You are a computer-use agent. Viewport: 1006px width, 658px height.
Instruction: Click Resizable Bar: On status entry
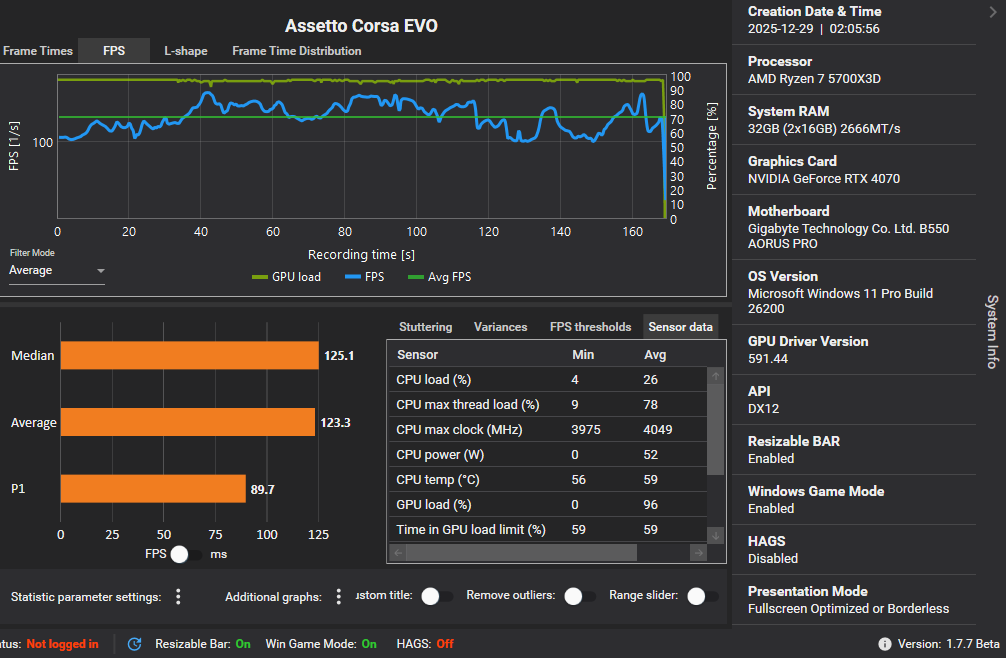coord(203,644)
